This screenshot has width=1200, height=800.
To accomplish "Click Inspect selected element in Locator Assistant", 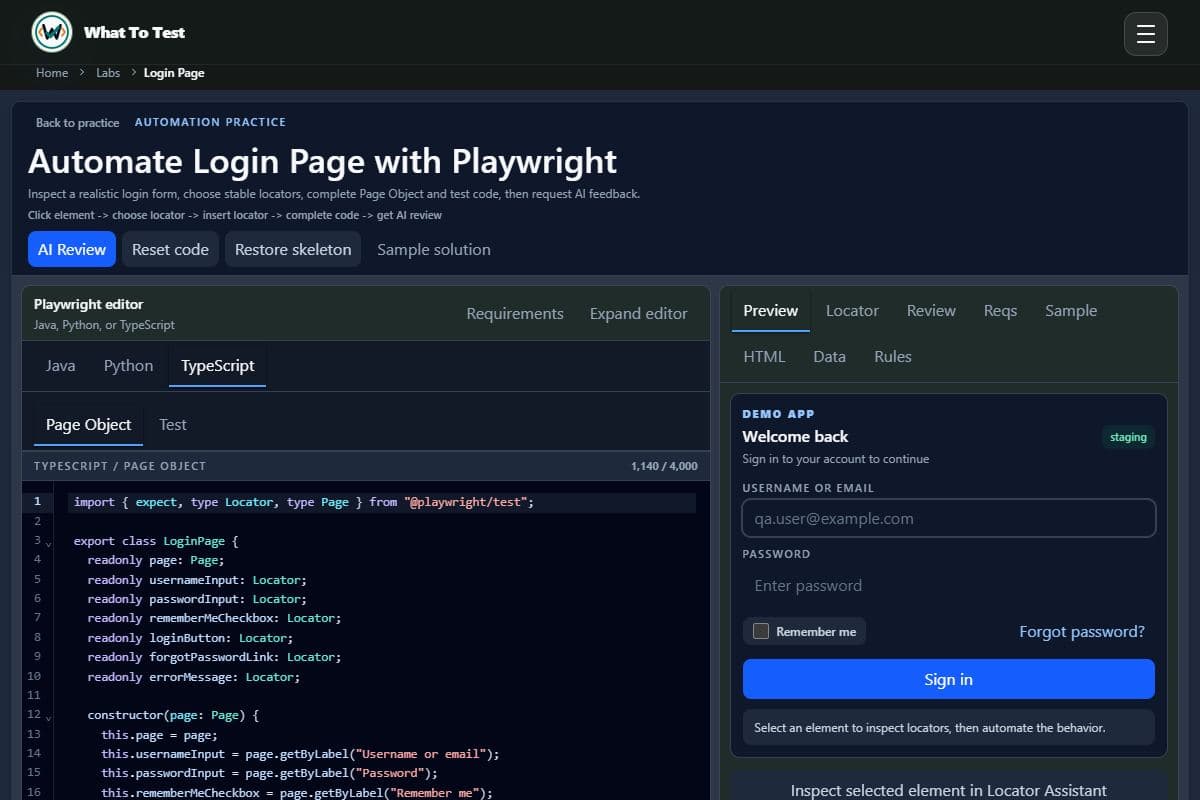I will click(x=949, y=790).
